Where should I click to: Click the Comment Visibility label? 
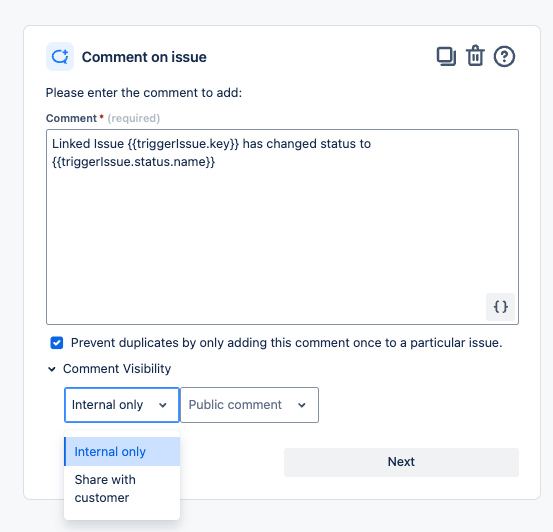(x=117, y=369)
